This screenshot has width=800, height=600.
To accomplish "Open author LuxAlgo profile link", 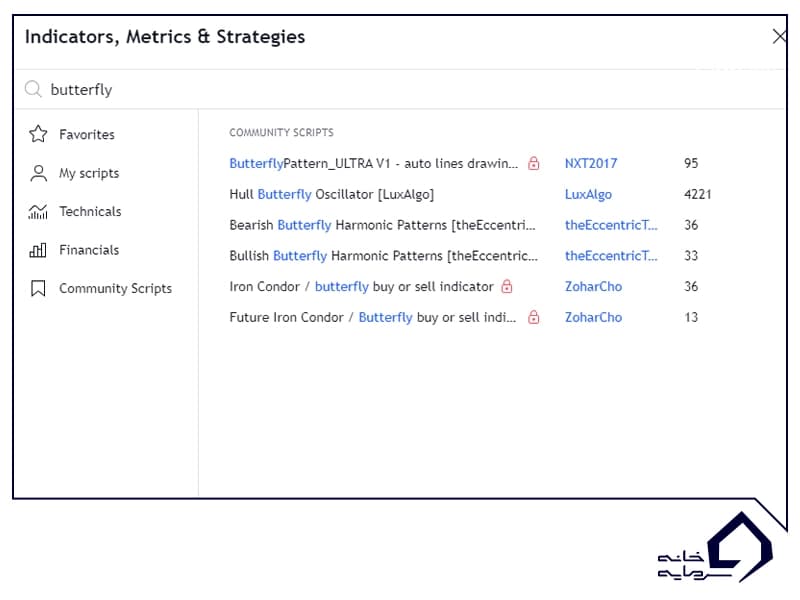I will (588, 194).
